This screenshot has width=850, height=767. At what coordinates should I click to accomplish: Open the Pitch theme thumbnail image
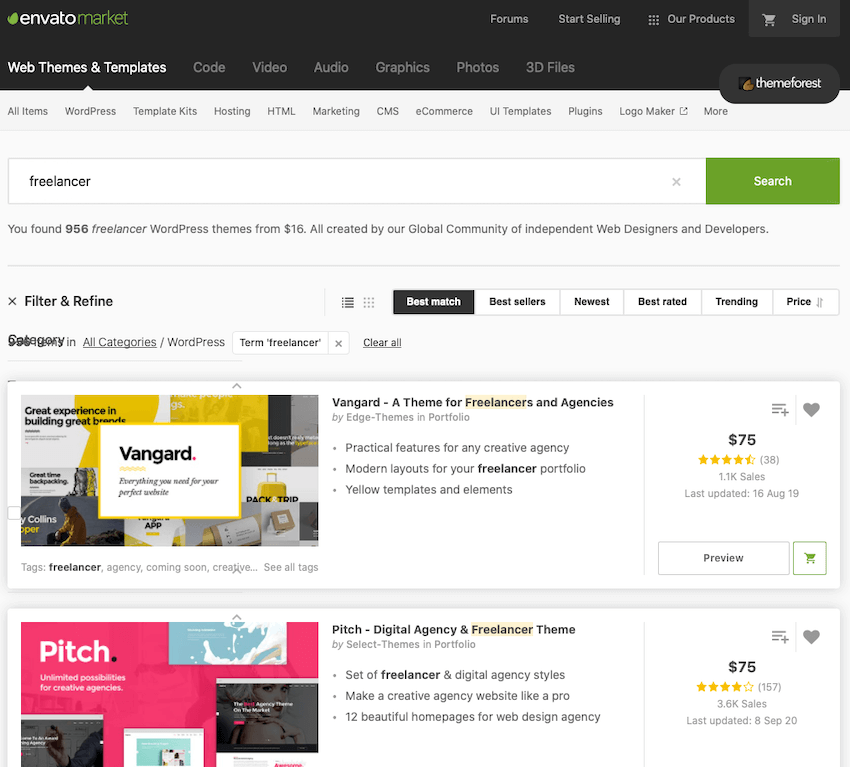tap(170, 694)
